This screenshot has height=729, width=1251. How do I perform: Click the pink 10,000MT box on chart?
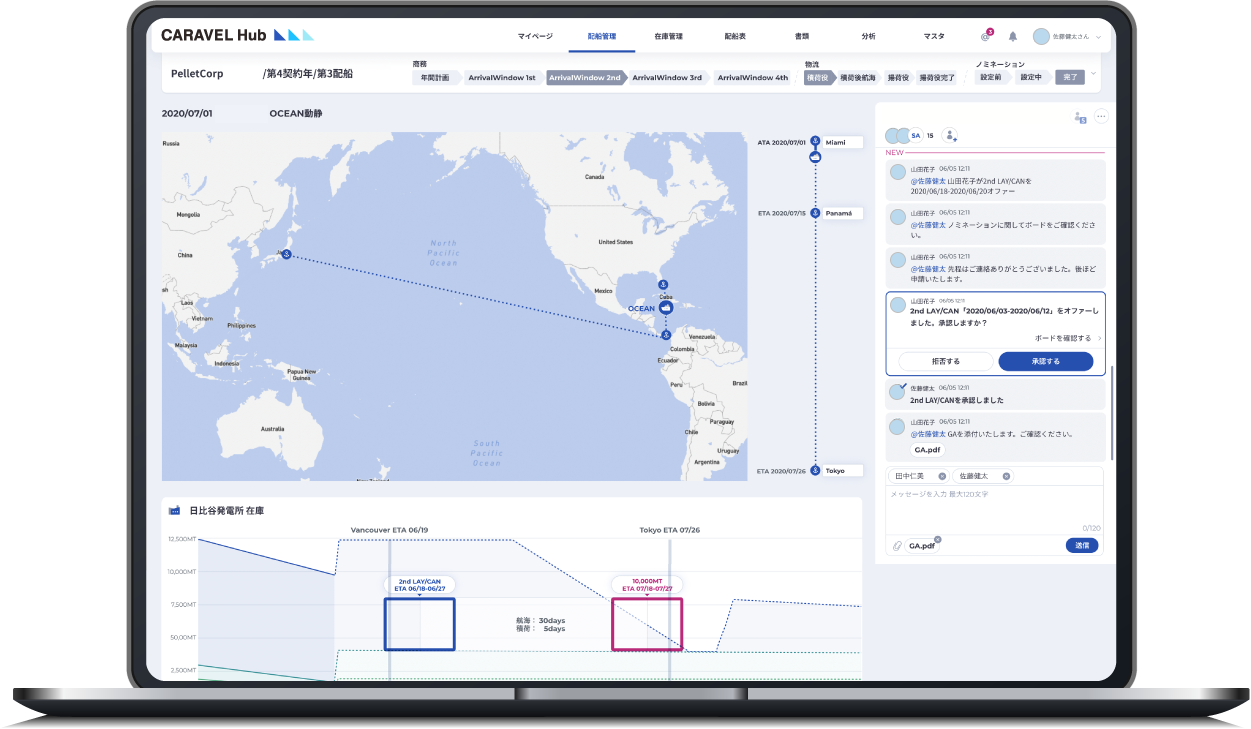(x=648, y=624)
